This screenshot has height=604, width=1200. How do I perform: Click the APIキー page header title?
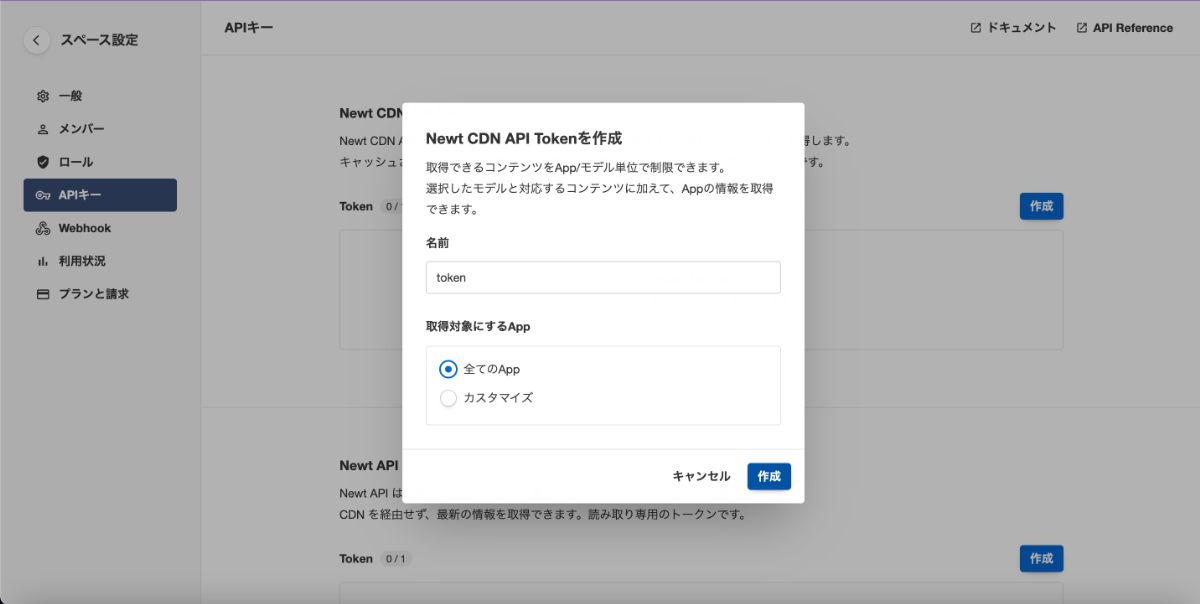pyautogui.click(x=249, y=28)
